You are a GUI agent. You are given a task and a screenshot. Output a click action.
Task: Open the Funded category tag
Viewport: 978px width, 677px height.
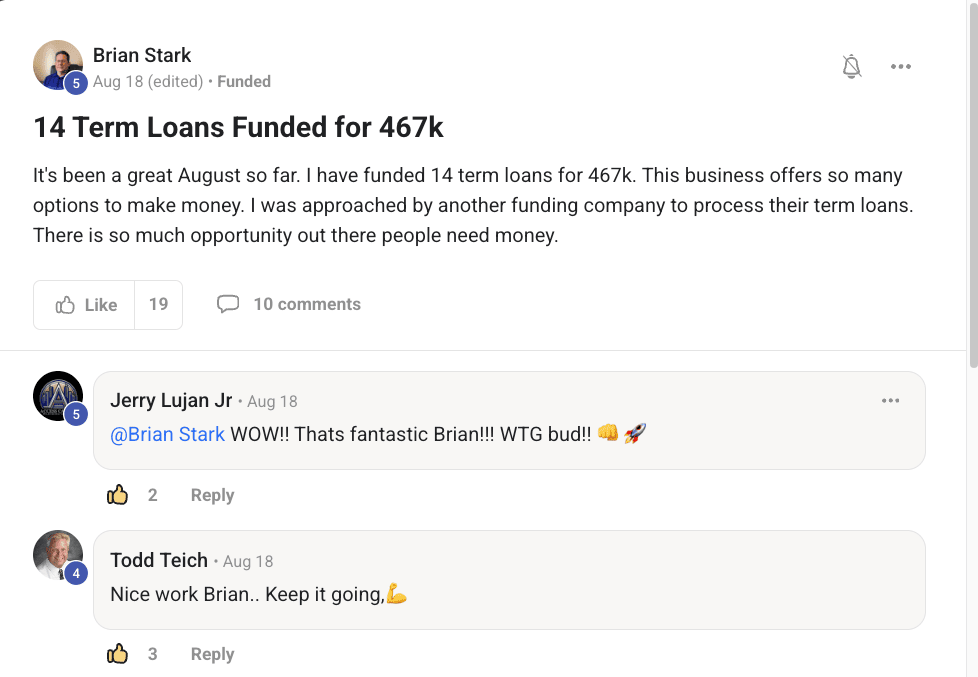pyautogui.click(x=244, y=82)
